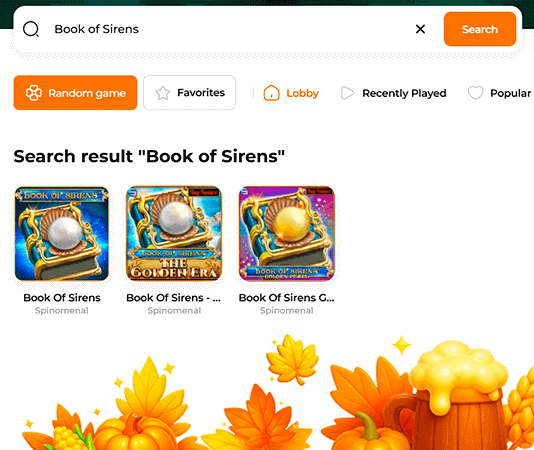
Task: Click Spinomenal under the Golden Era game
Action: 174,311
